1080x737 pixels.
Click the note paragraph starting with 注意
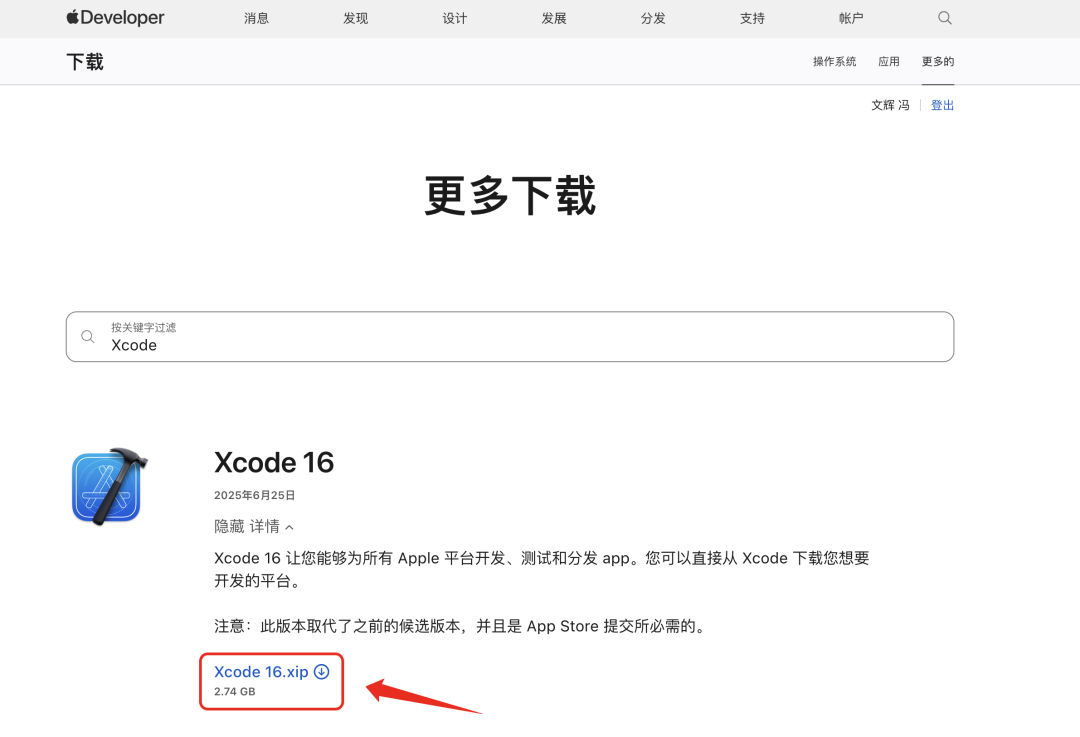461,626
